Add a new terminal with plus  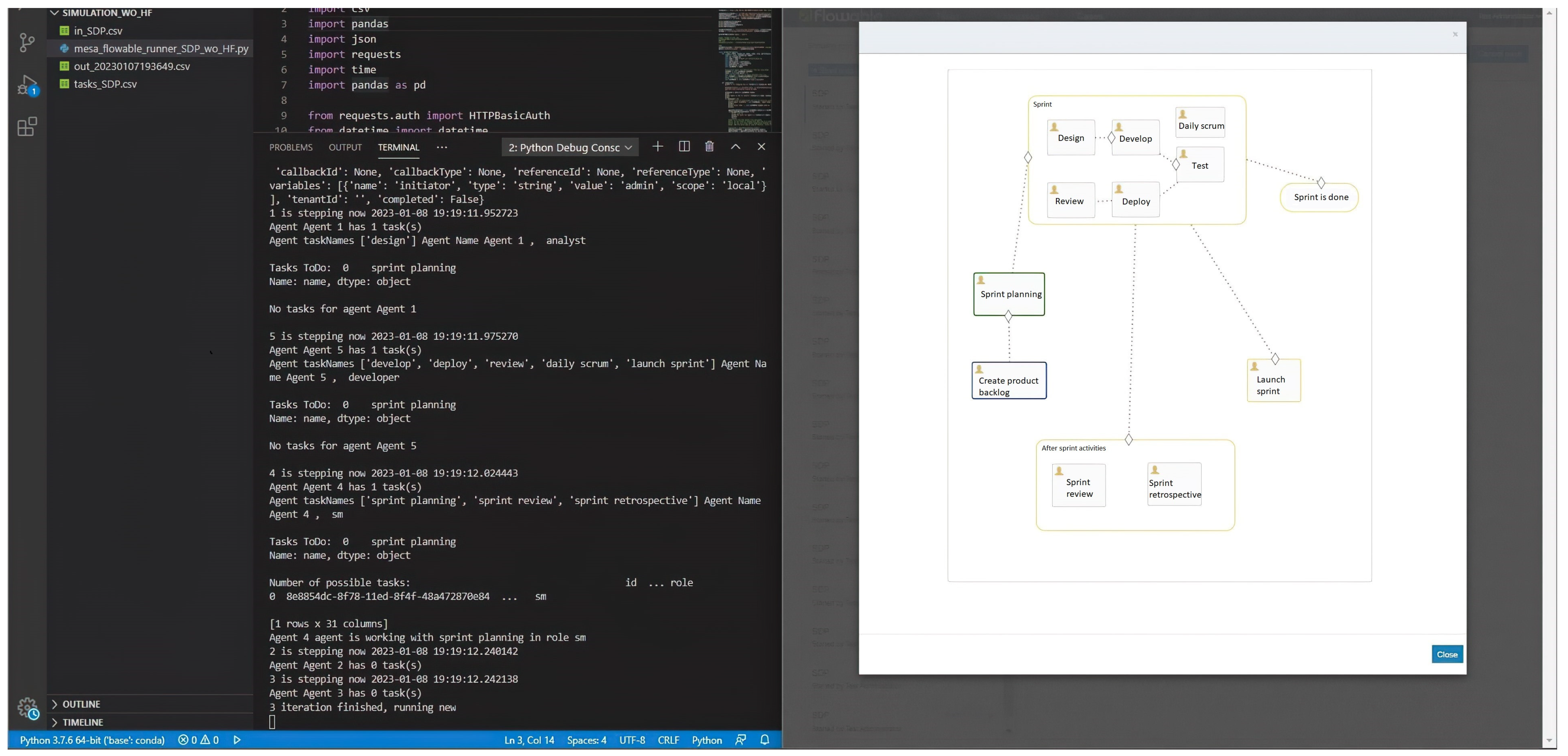click(x=657, y=147)
